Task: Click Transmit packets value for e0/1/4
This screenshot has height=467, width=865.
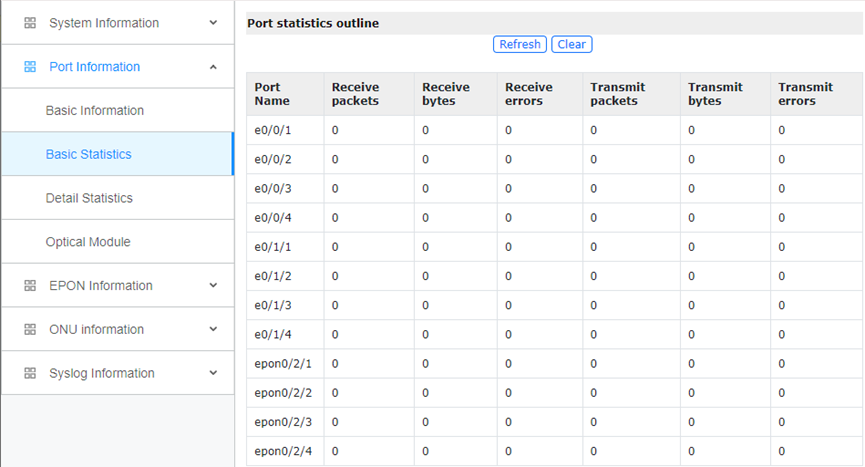Action: coord(594,335)
